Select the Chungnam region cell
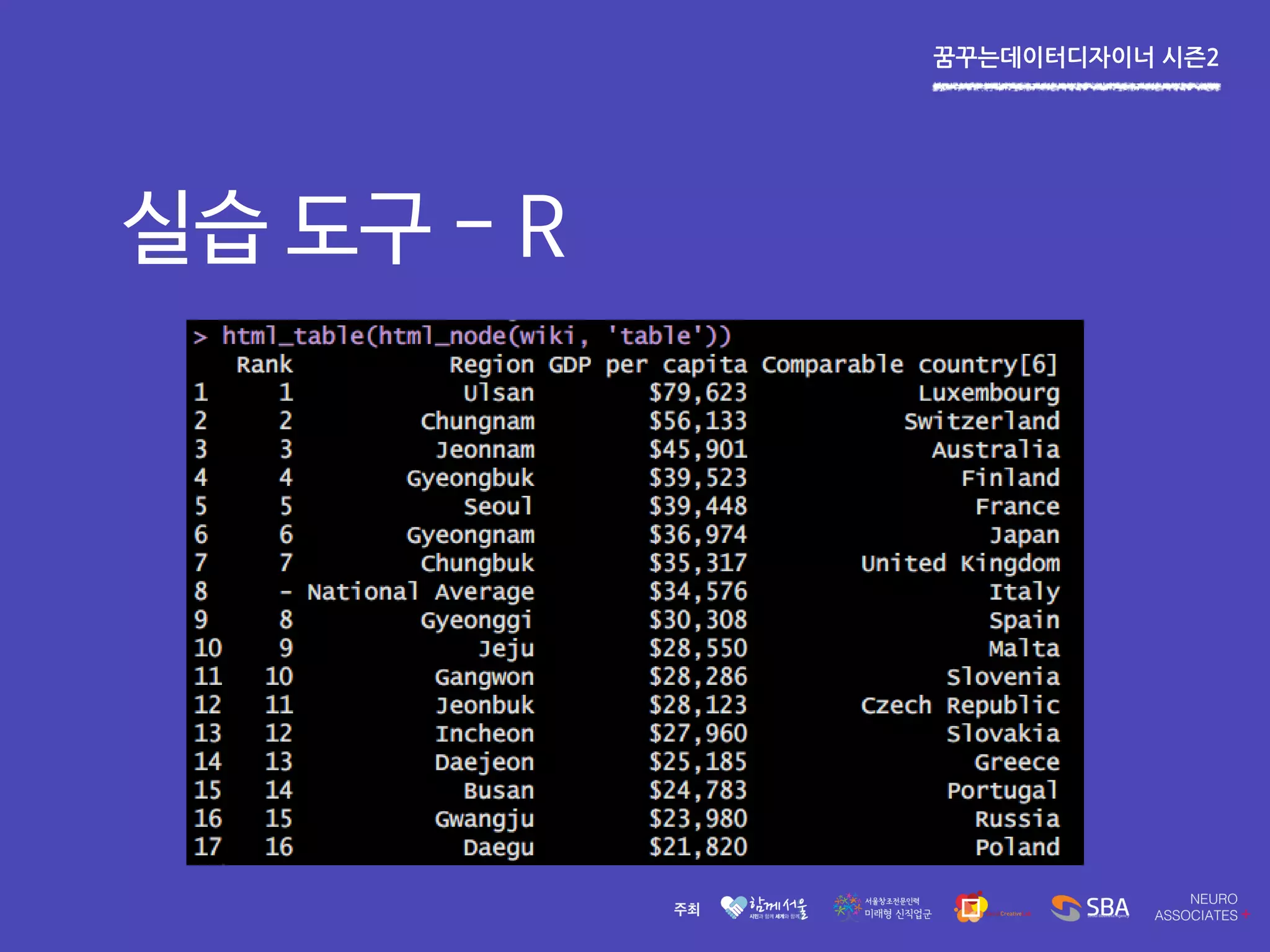Viewport: 1270px width, 952px height. (x=477, y=422)
